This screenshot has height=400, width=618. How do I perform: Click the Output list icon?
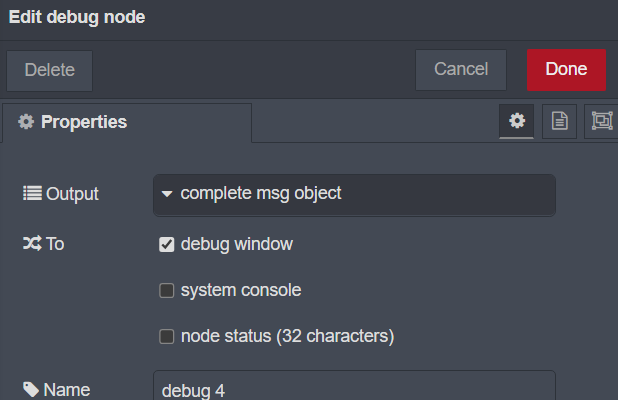[32, 193]
